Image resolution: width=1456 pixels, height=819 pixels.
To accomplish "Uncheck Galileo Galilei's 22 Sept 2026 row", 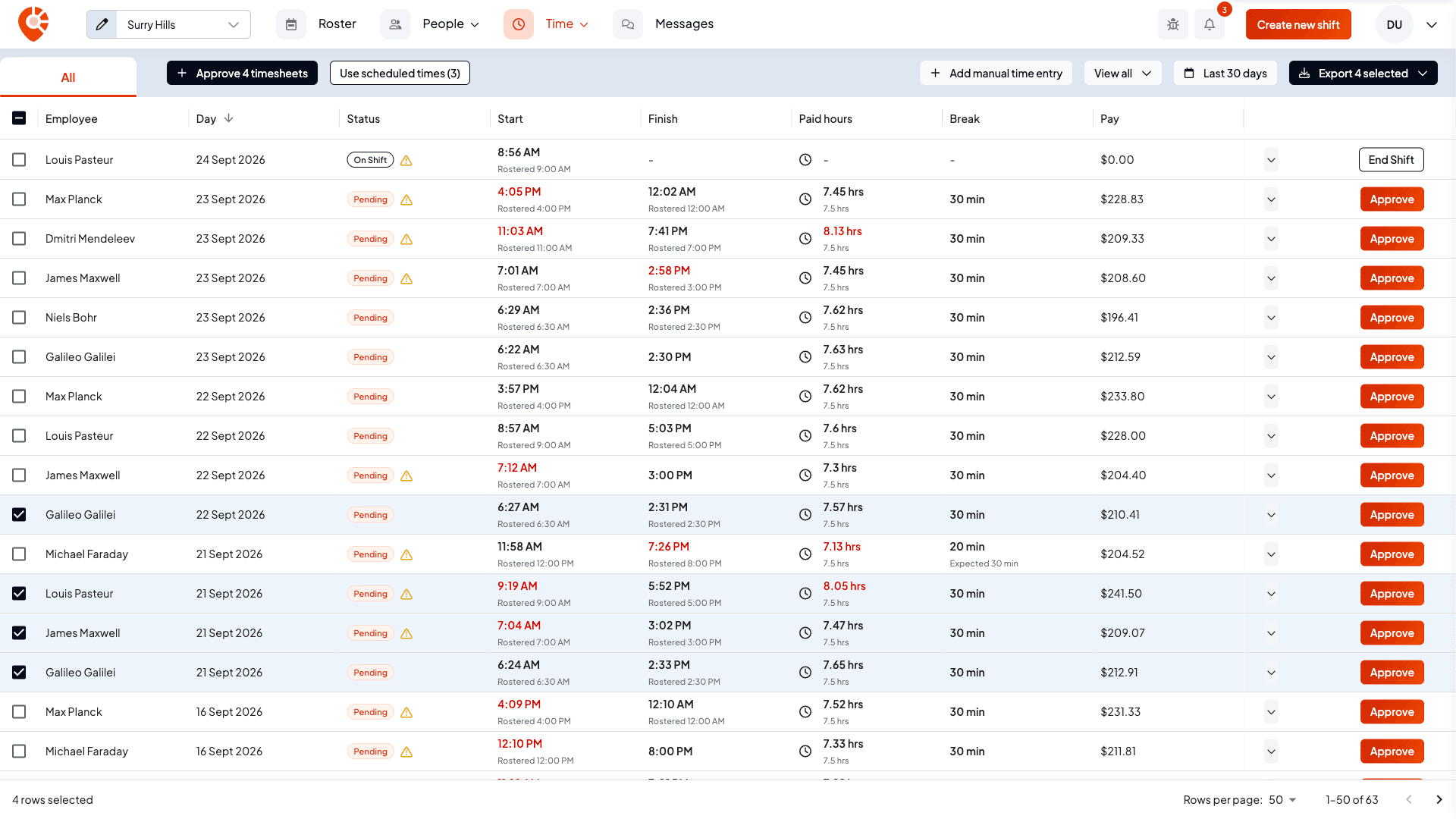I will [19, 515].
